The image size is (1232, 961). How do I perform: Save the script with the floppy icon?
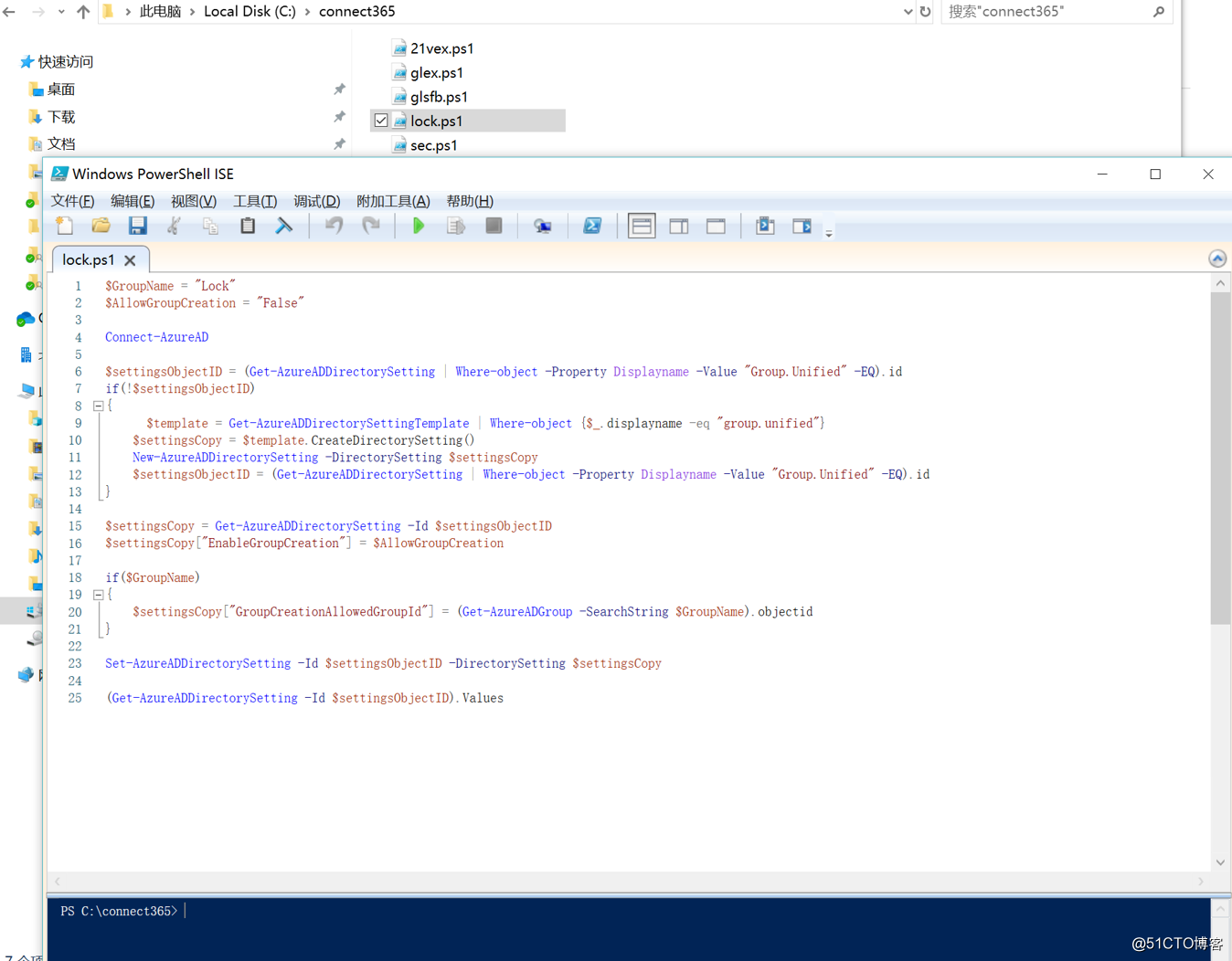137,226
